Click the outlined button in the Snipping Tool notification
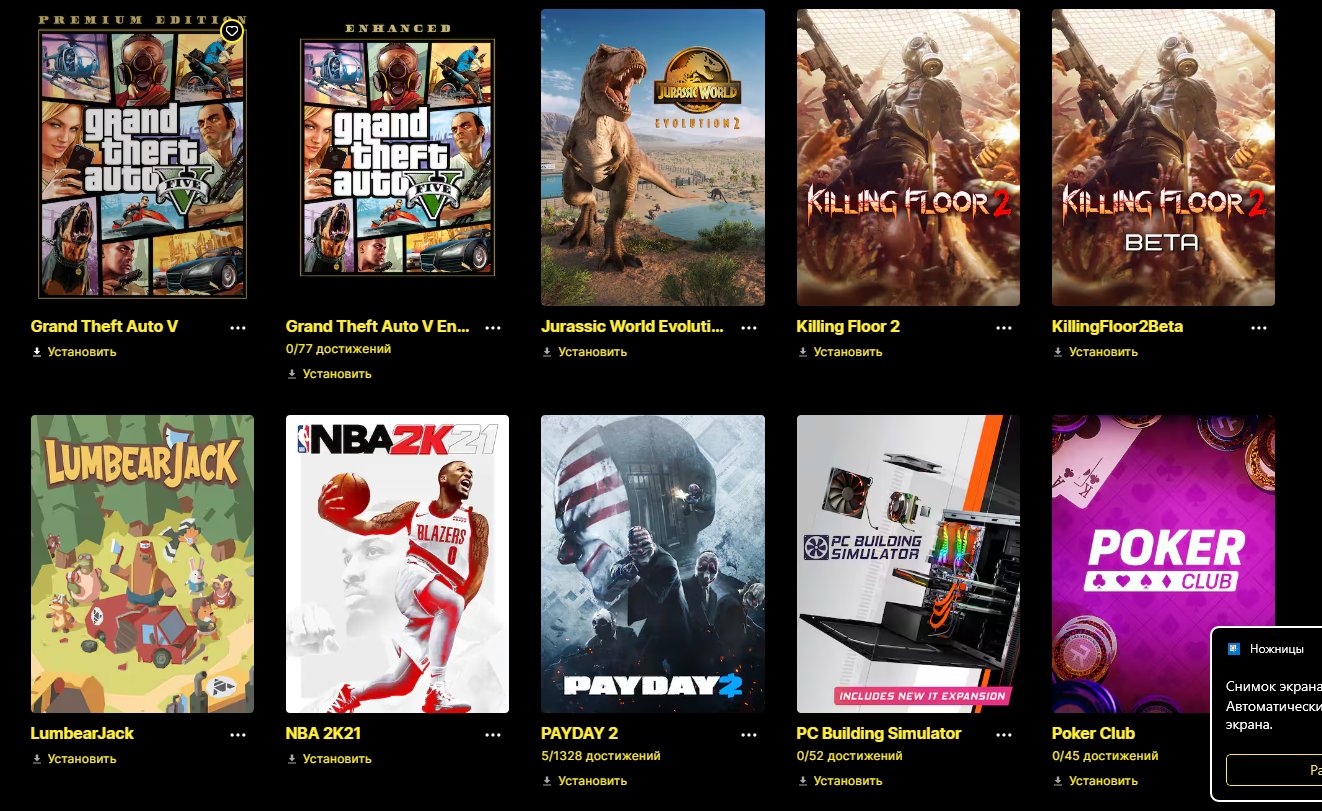Image resolution: width=1322 pixels, height=811 pixels. (x=1274, y=770)
